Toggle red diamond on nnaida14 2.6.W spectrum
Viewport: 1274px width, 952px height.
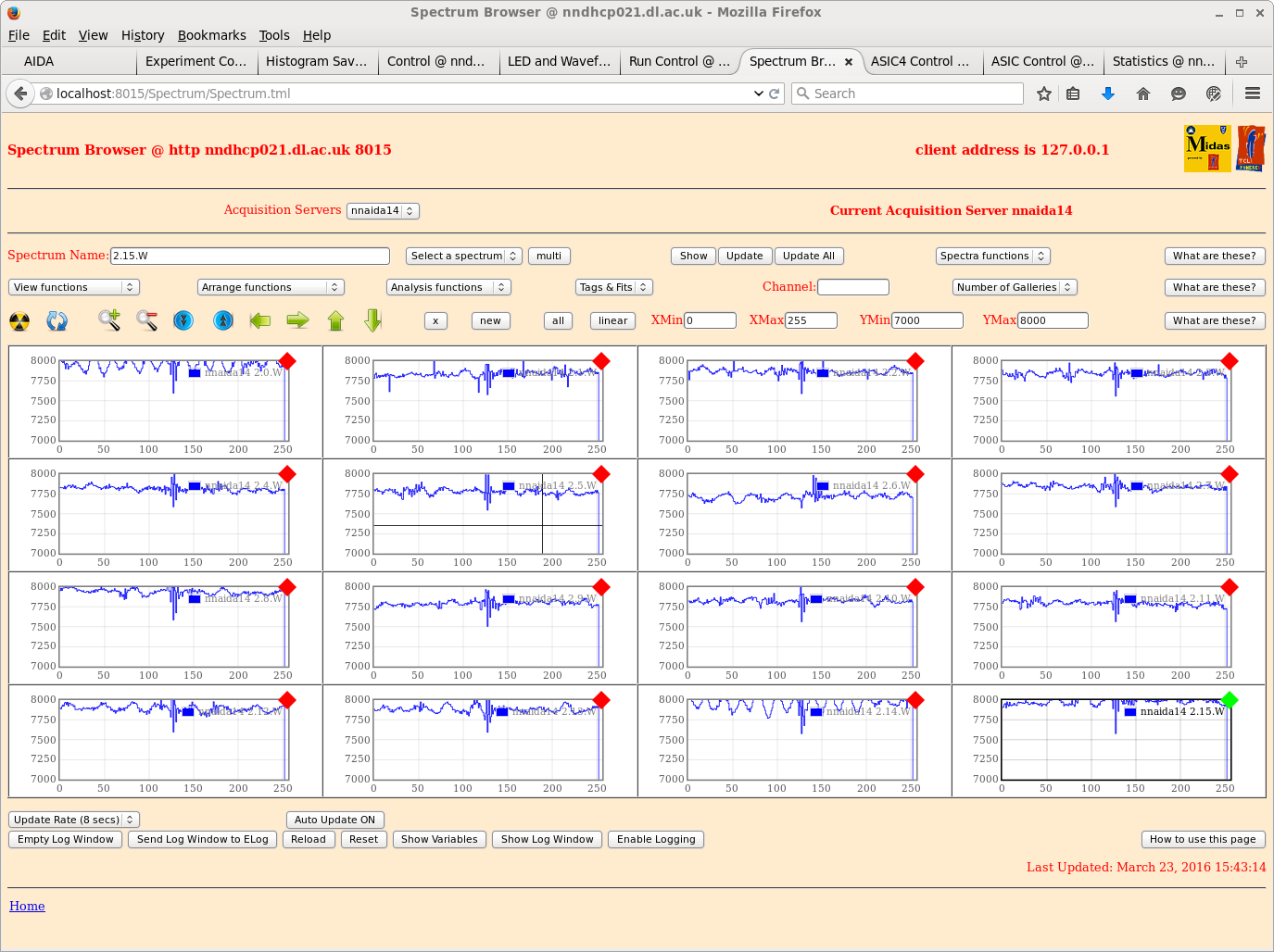[x=915, y=474]
